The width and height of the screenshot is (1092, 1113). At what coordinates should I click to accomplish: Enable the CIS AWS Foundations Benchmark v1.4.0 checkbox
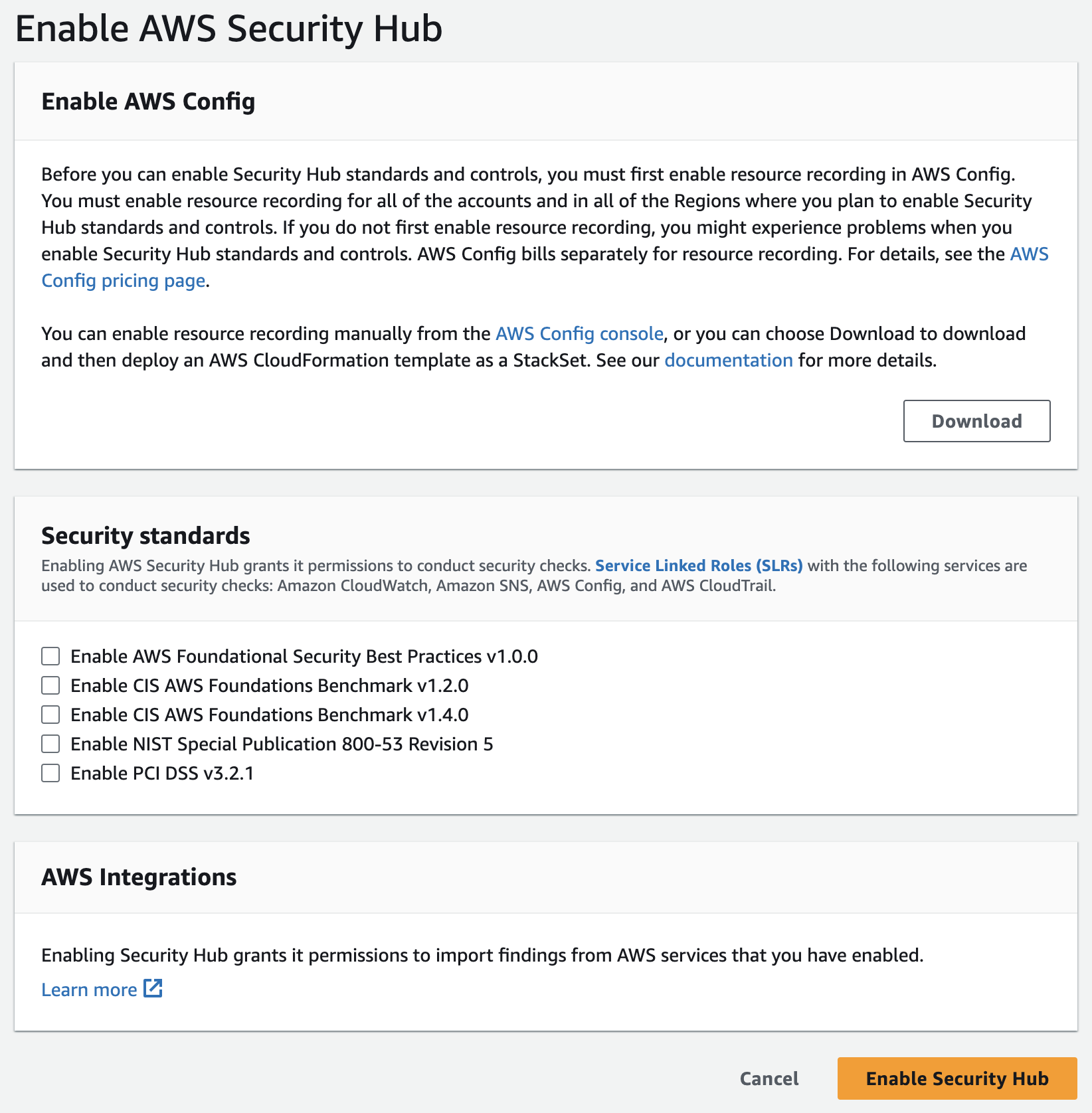point(51,715)
